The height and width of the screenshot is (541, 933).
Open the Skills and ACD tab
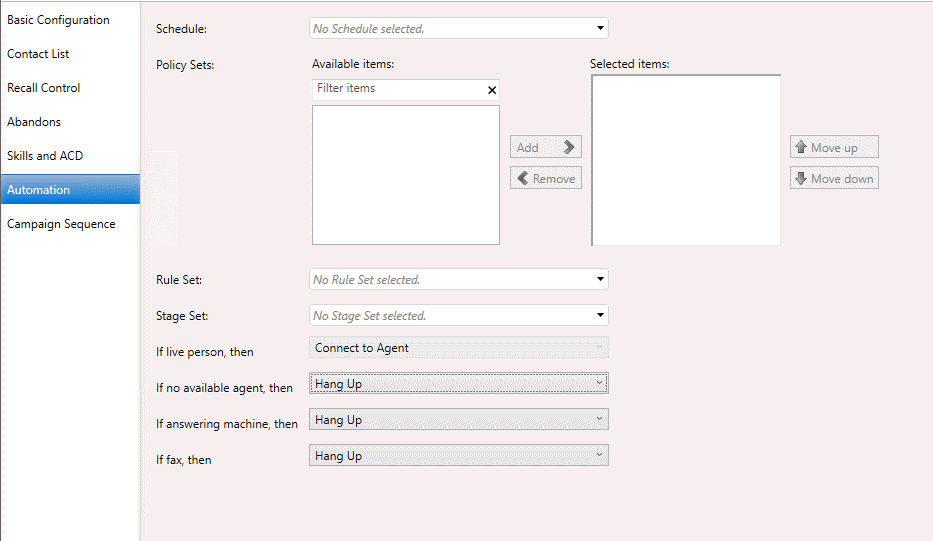coord(45,156)
